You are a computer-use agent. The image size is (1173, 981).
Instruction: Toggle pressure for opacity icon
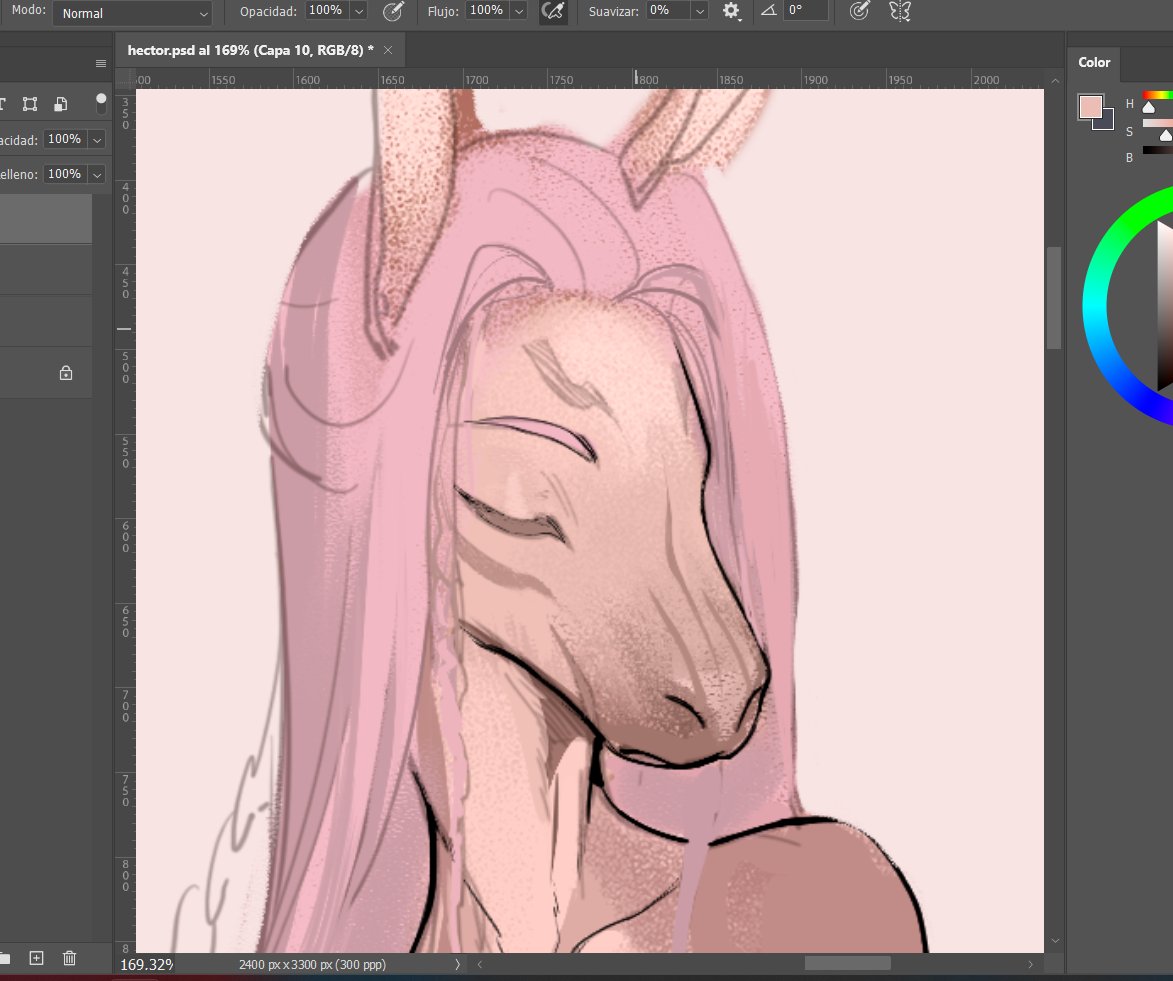(393, 11)
